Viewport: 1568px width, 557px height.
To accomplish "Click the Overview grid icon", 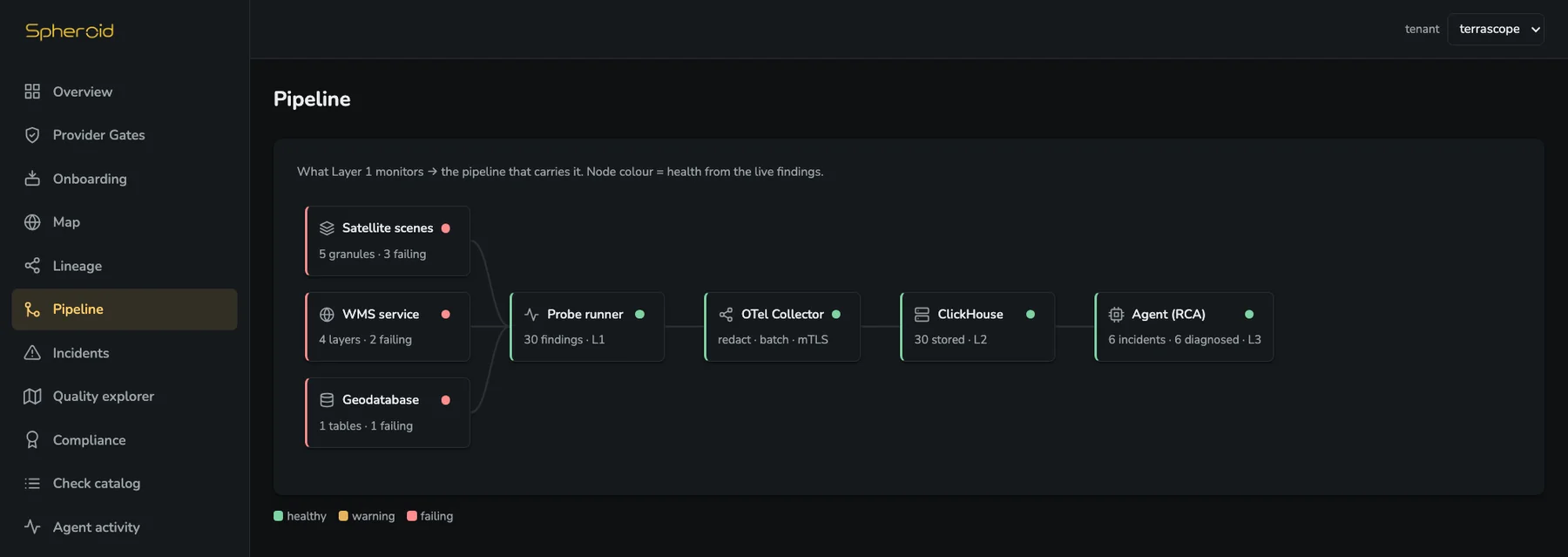I will [32, 92].
